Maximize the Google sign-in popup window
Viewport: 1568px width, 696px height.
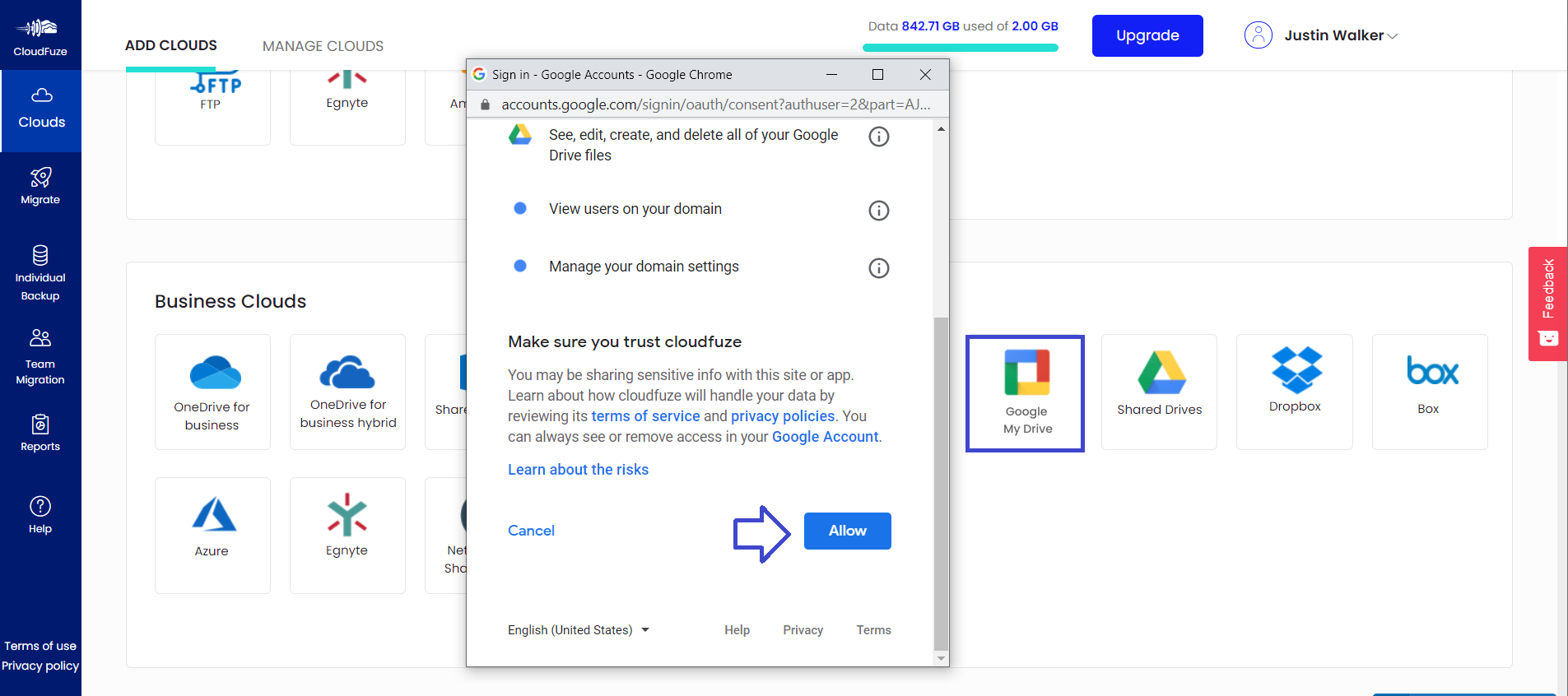tap(877, 75)
